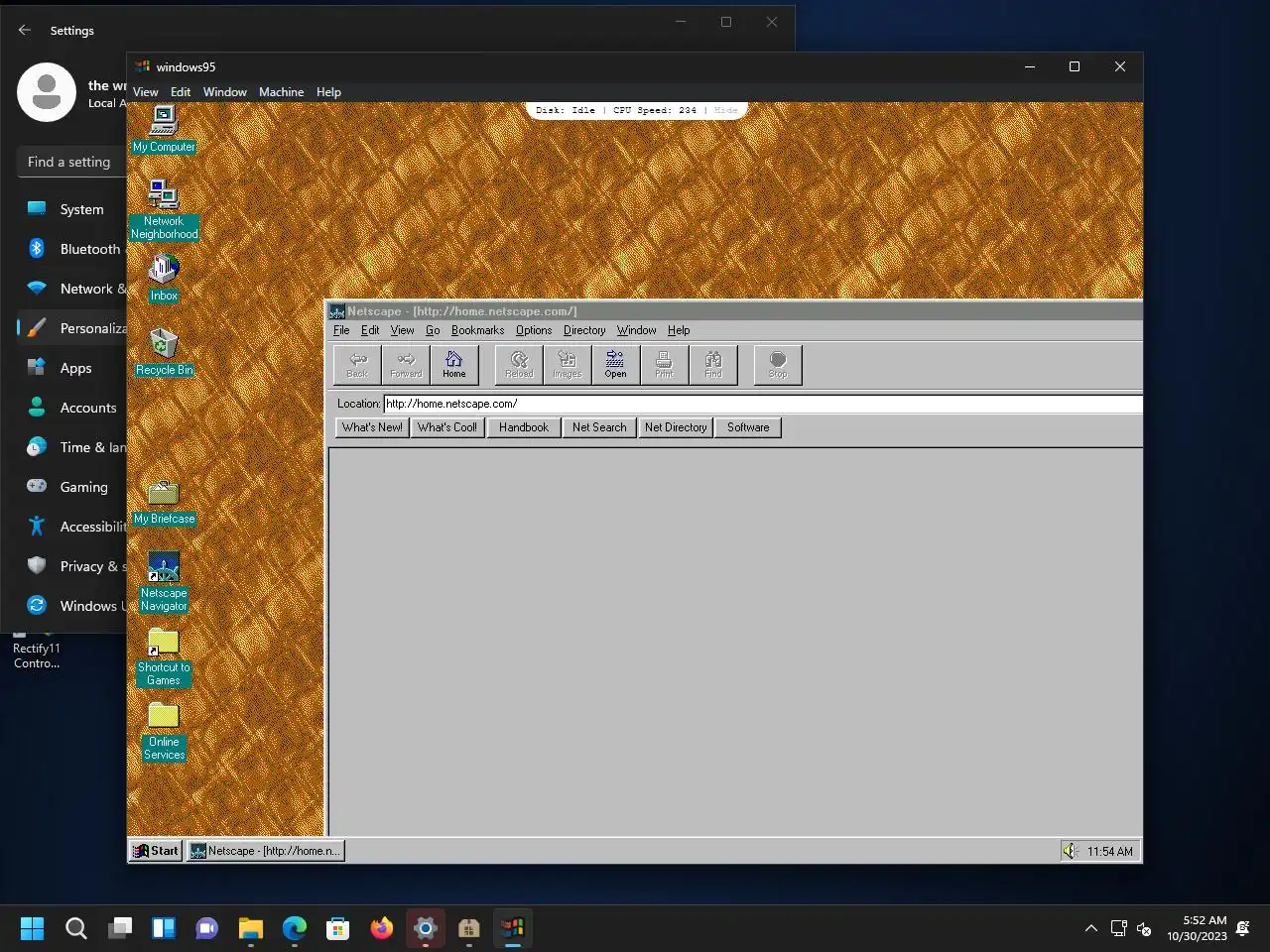Select the Inbox desktop icon
Image resolution: width=1270 pixels, height=952 pixels.
click(x=164, y=278)
